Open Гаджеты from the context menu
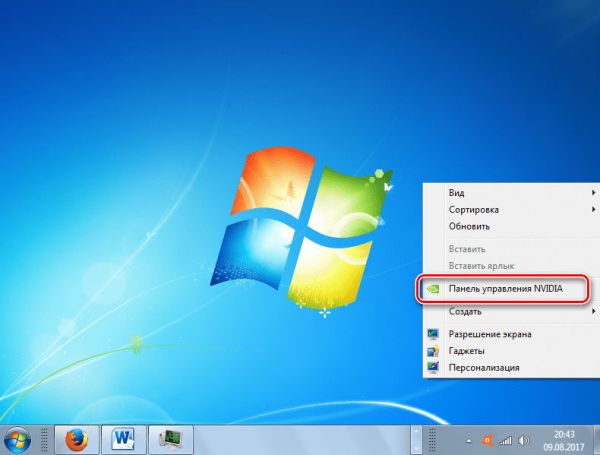 click(x=511, y=351)
